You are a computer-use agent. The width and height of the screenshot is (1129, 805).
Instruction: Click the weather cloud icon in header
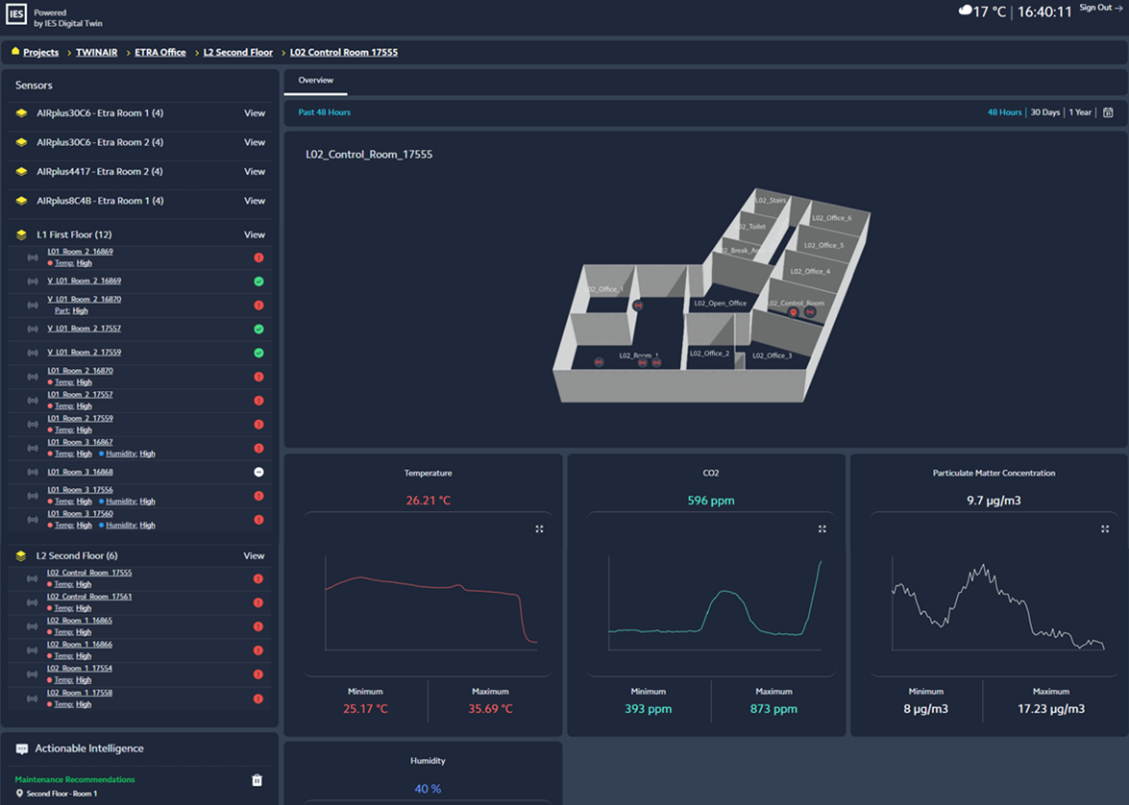coord(965,11)
